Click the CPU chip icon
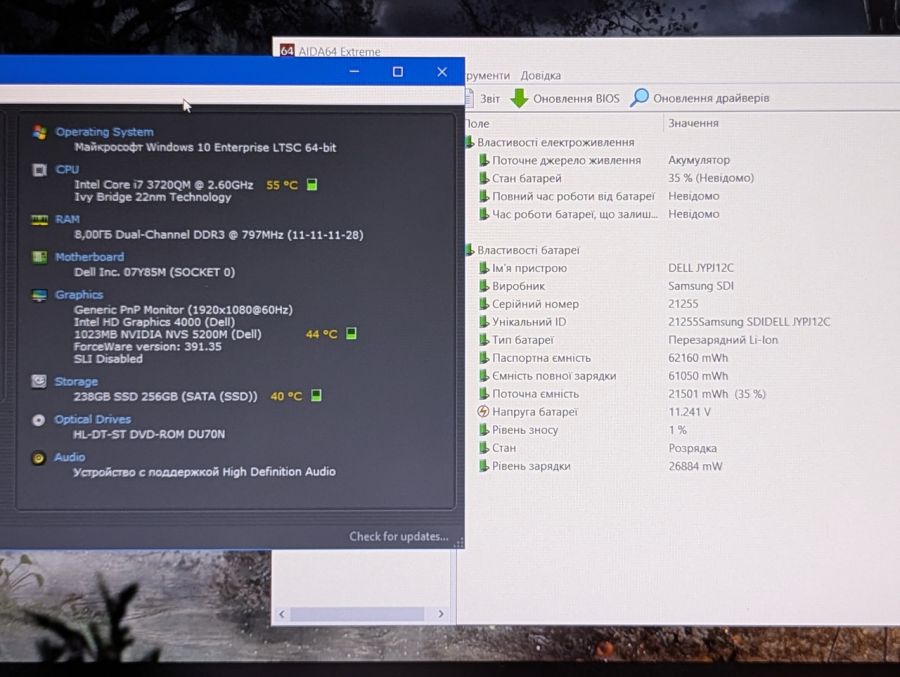 pyautogui.click(x=39, y=170)
